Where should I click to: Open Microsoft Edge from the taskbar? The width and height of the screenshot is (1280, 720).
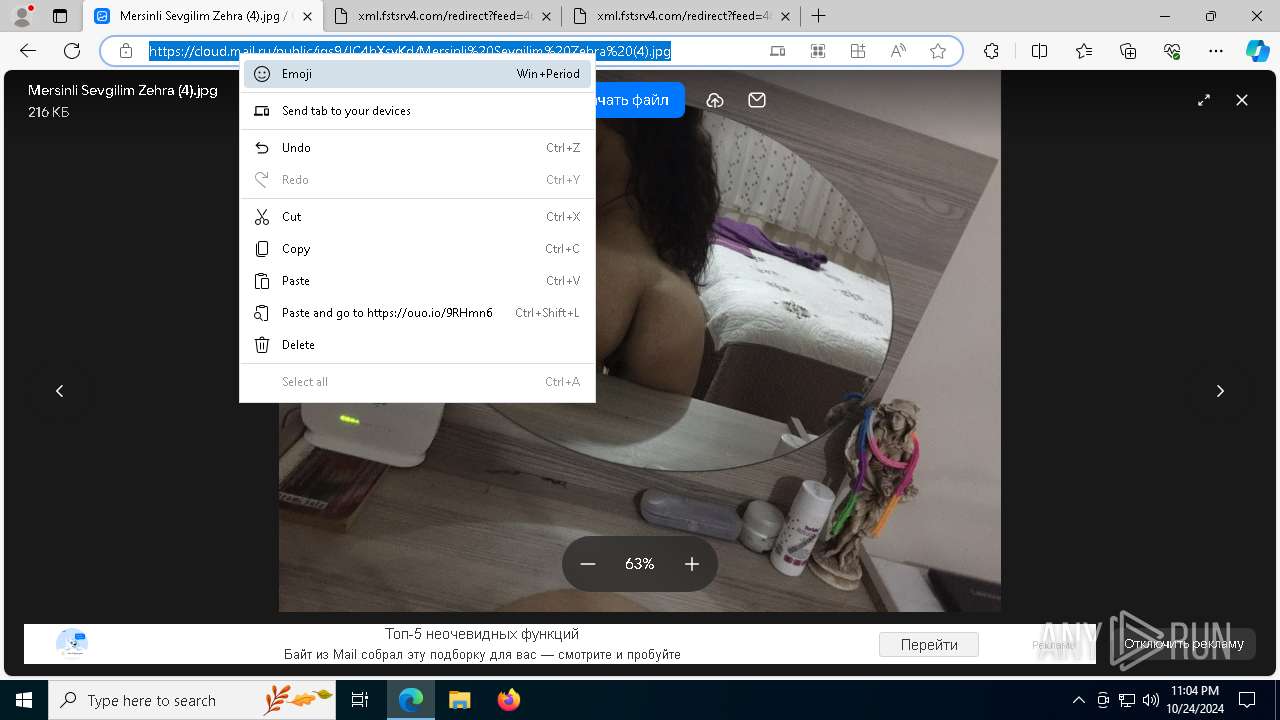click(411, 700)
